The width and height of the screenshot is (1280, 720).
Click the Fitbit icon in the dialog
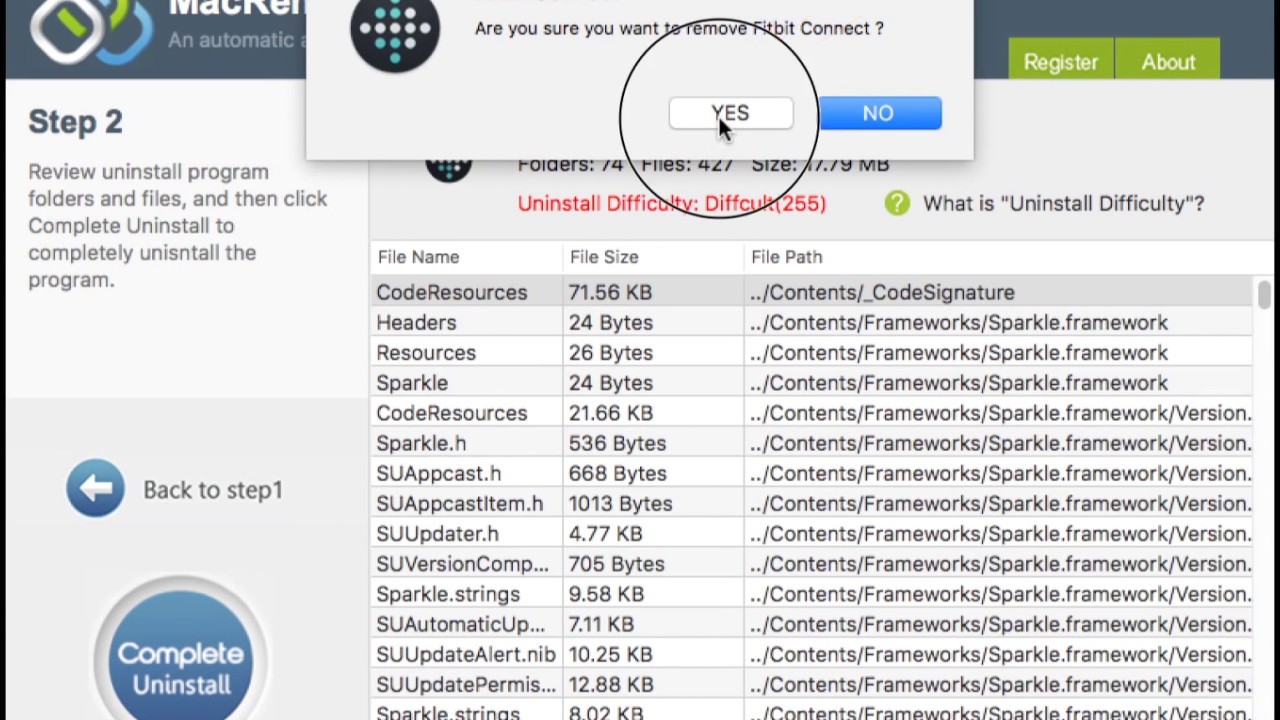[395, 30]
